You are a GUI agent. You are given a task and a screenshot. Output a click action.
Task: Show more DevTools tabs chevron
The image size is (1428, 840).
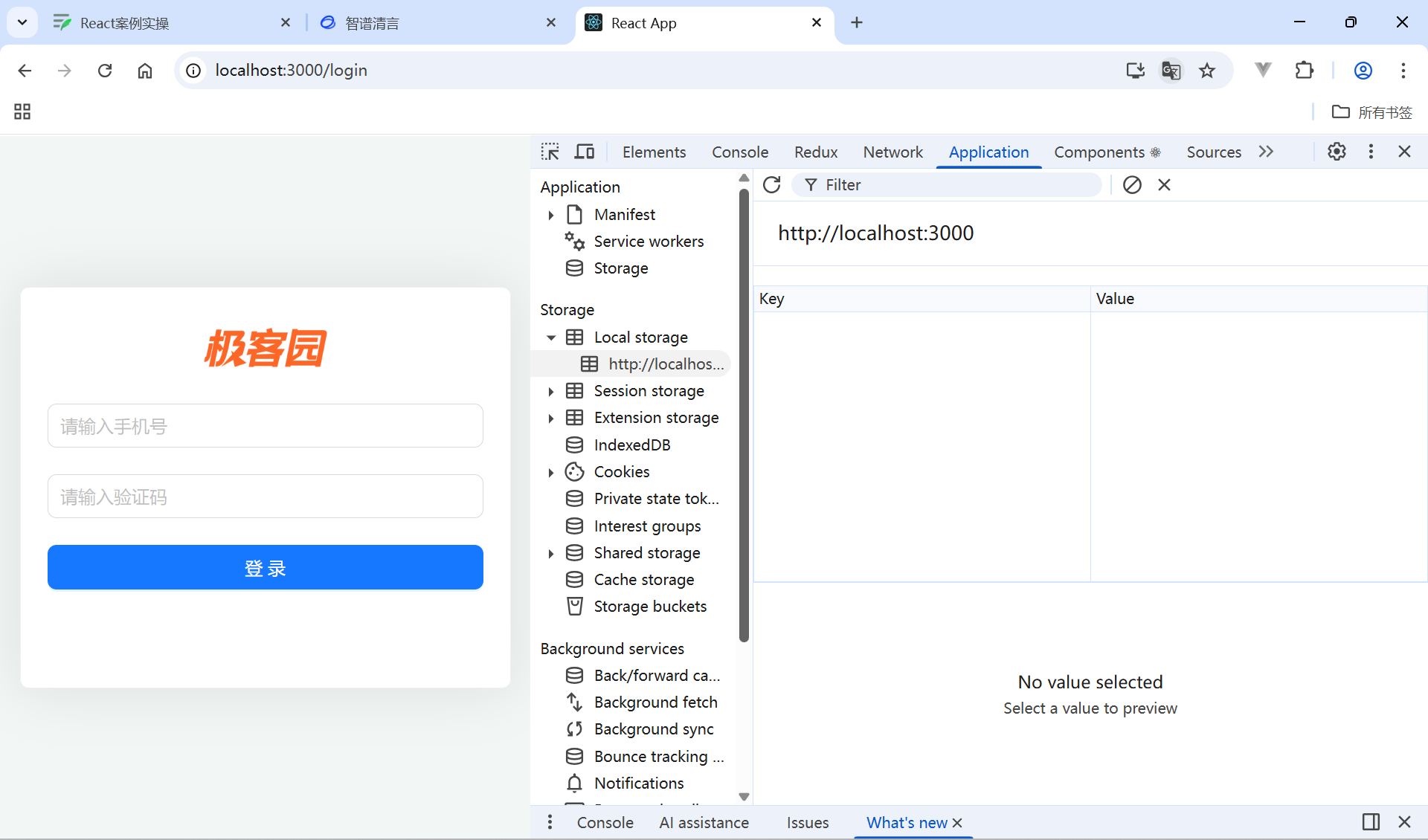(1266, 152)
